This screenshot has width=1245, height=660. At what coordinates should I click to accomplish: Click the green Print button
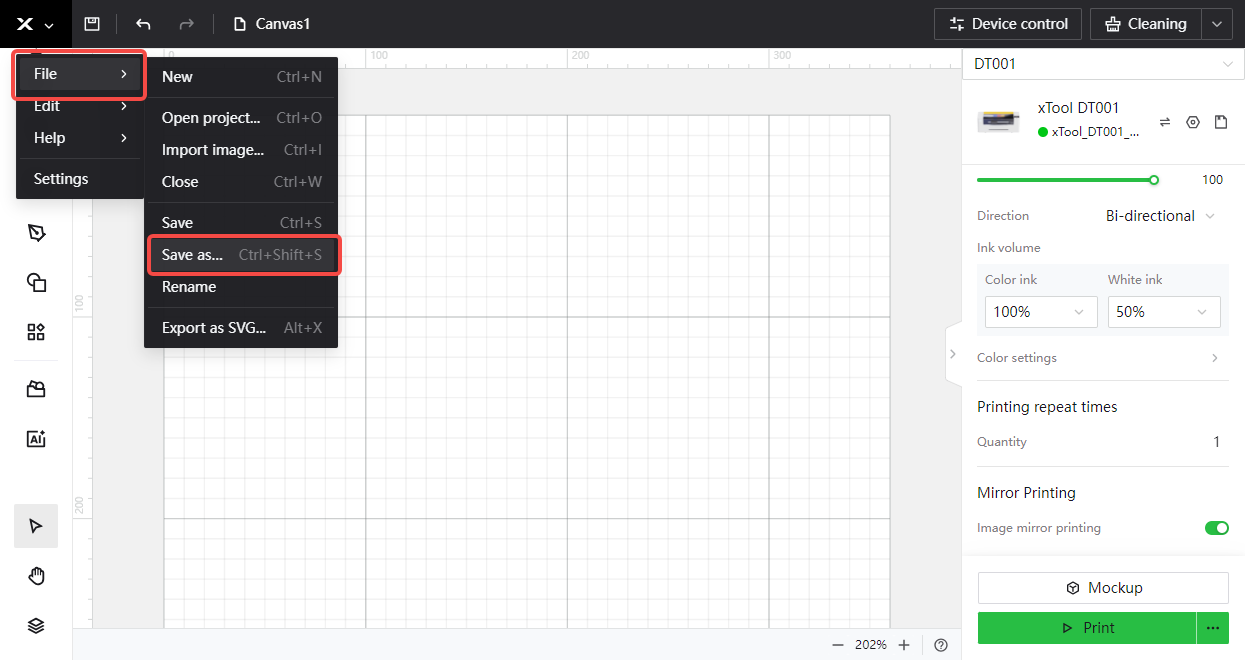coord(1087,628)
